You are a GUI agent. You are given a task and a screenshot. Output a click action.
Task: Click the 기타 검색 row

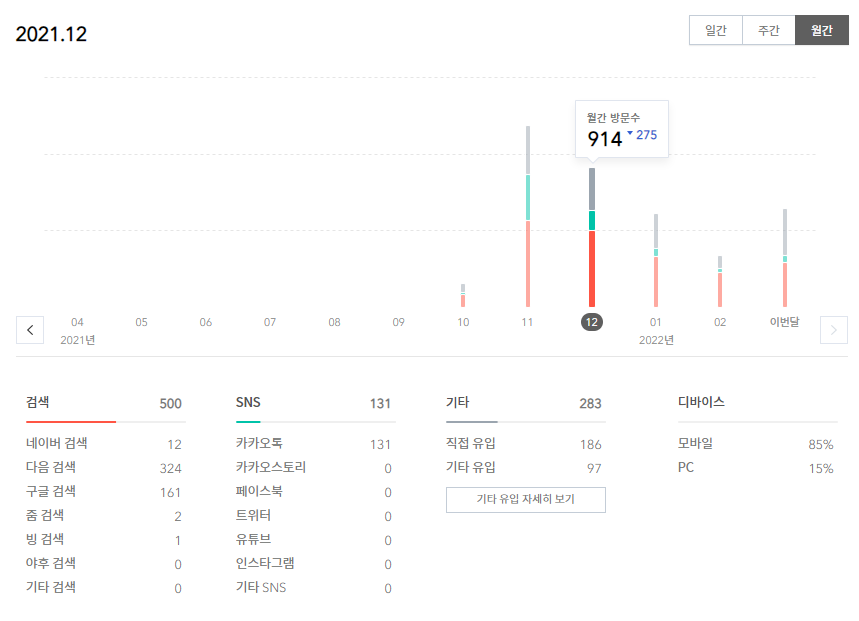tap(104, 588)
